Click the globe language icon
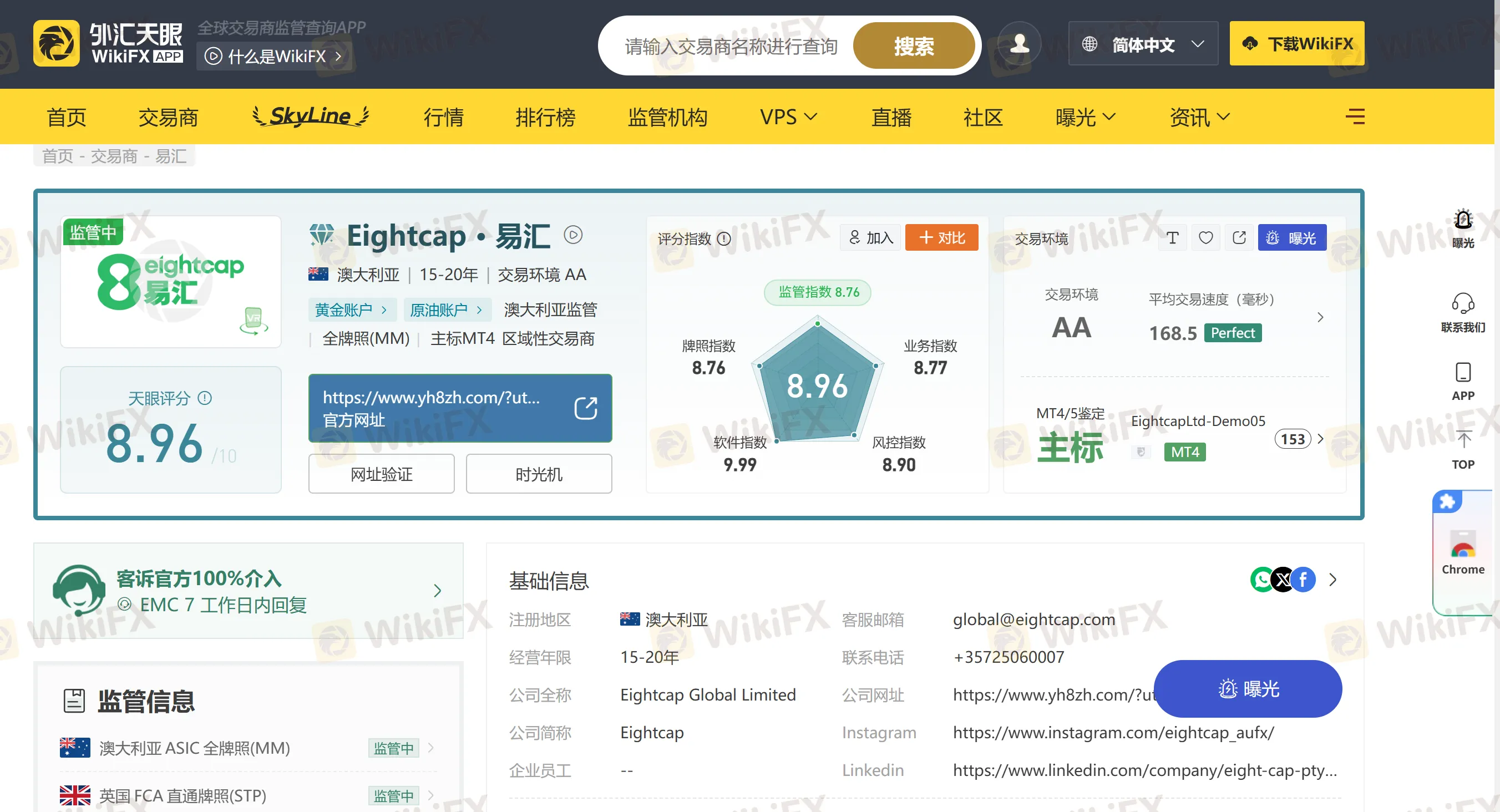The image size is (1500, 812). pyautogui.click(x=1089, y=44)
